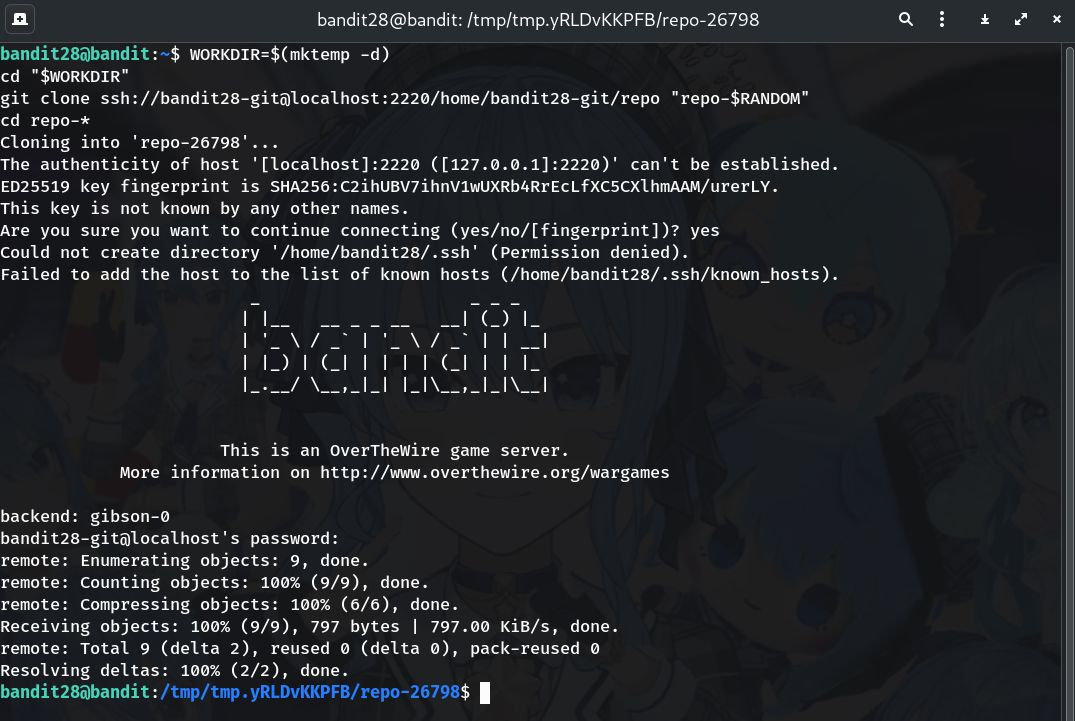Click the blue working directory path in the bottom prompt

[309, 692]
